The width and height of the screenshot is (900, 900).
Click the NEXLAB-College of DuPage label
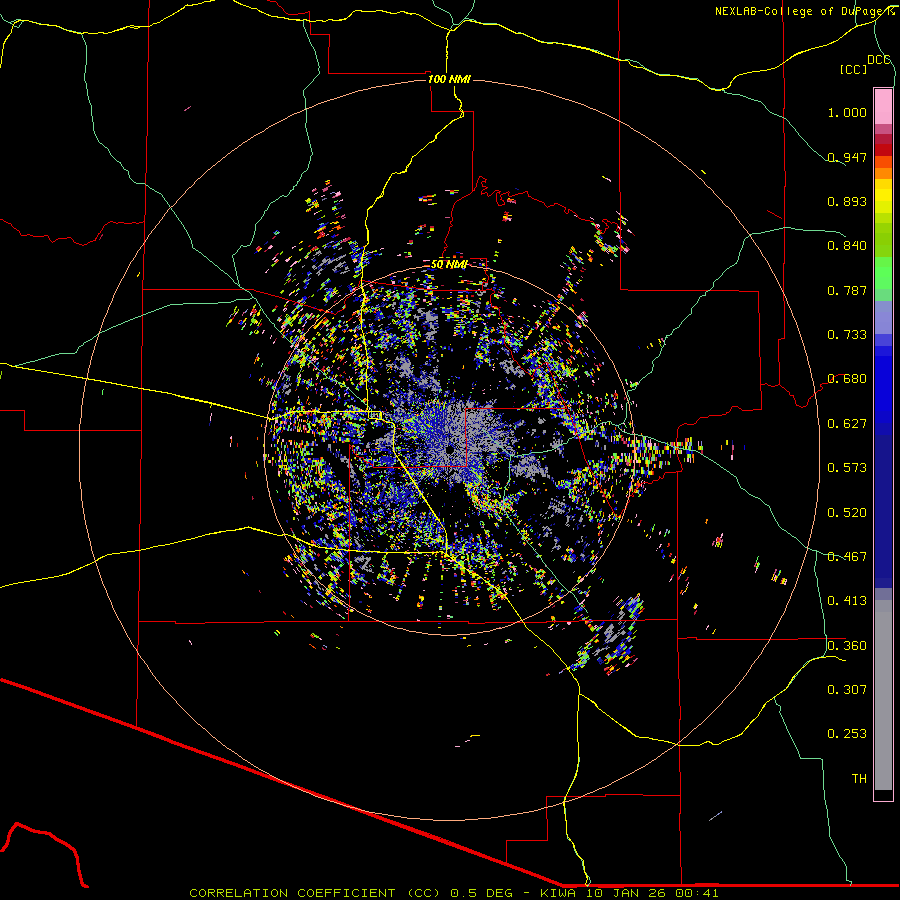(801, 11)
